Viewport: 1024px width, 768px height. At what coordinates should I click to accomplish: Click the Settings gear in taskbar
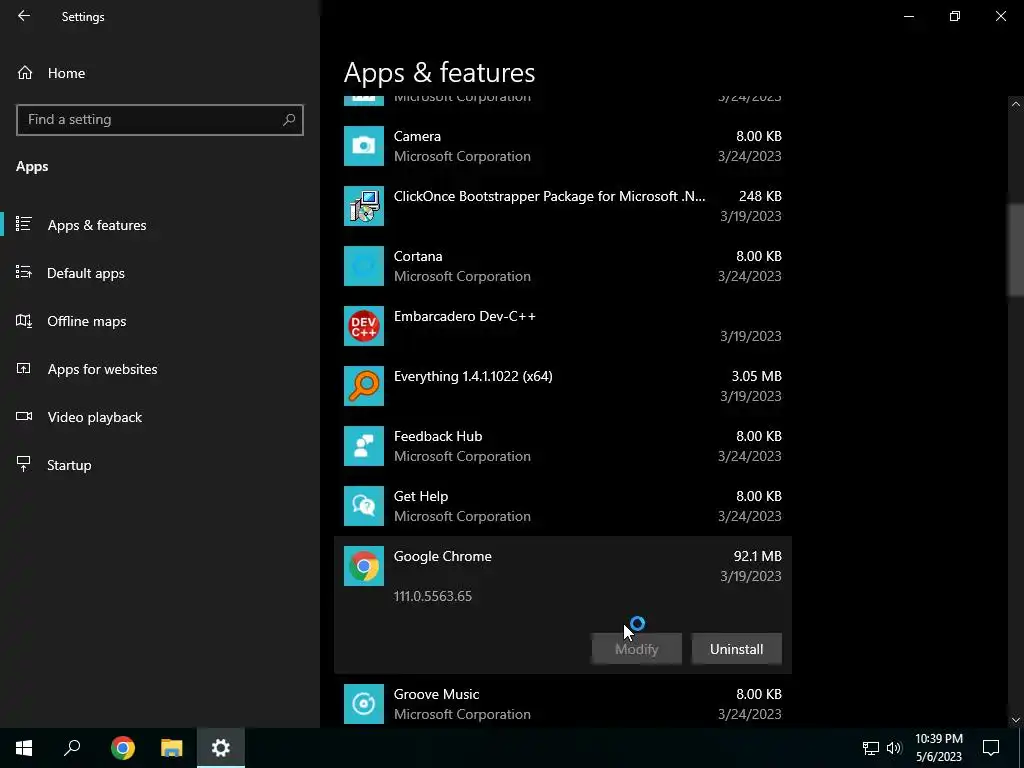[x=221, y=748]
